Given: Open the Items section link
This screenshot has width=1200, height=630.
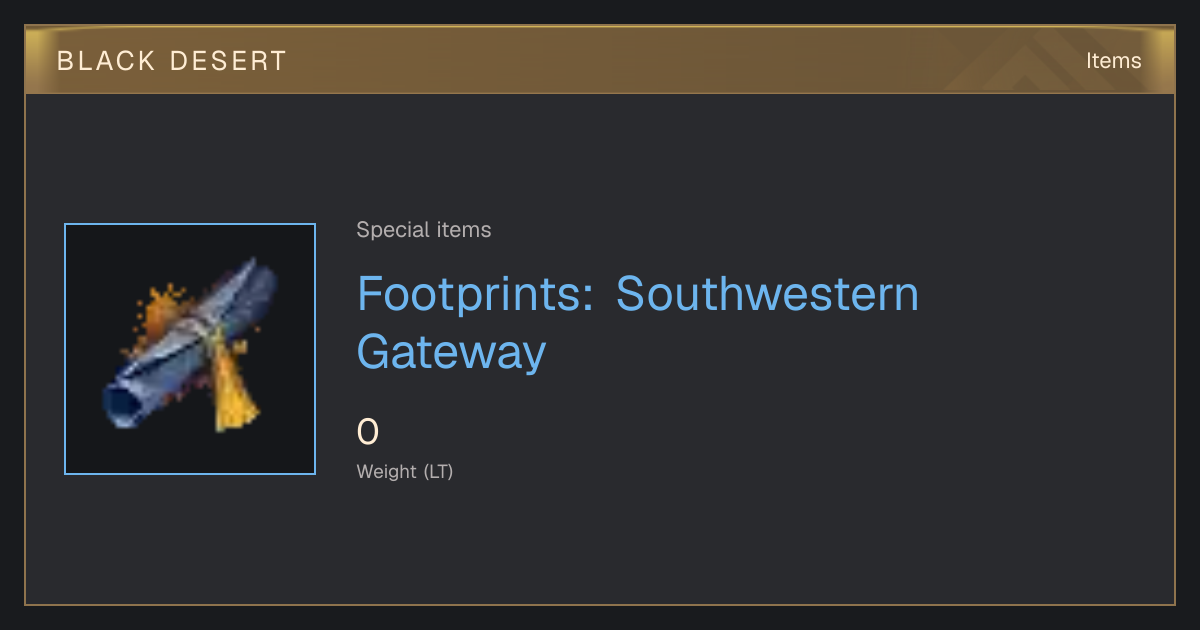Looking at the screenshot, I should (1113, 60).
